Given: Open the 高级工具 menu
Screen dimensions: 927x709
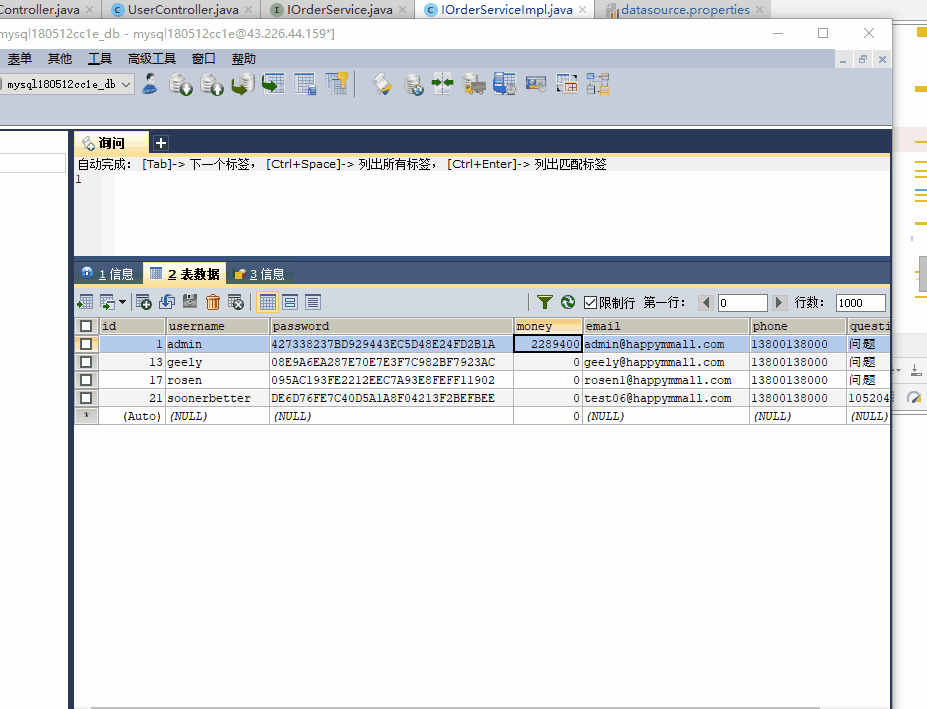Looking at the screenshot, I should click(151, 59).
